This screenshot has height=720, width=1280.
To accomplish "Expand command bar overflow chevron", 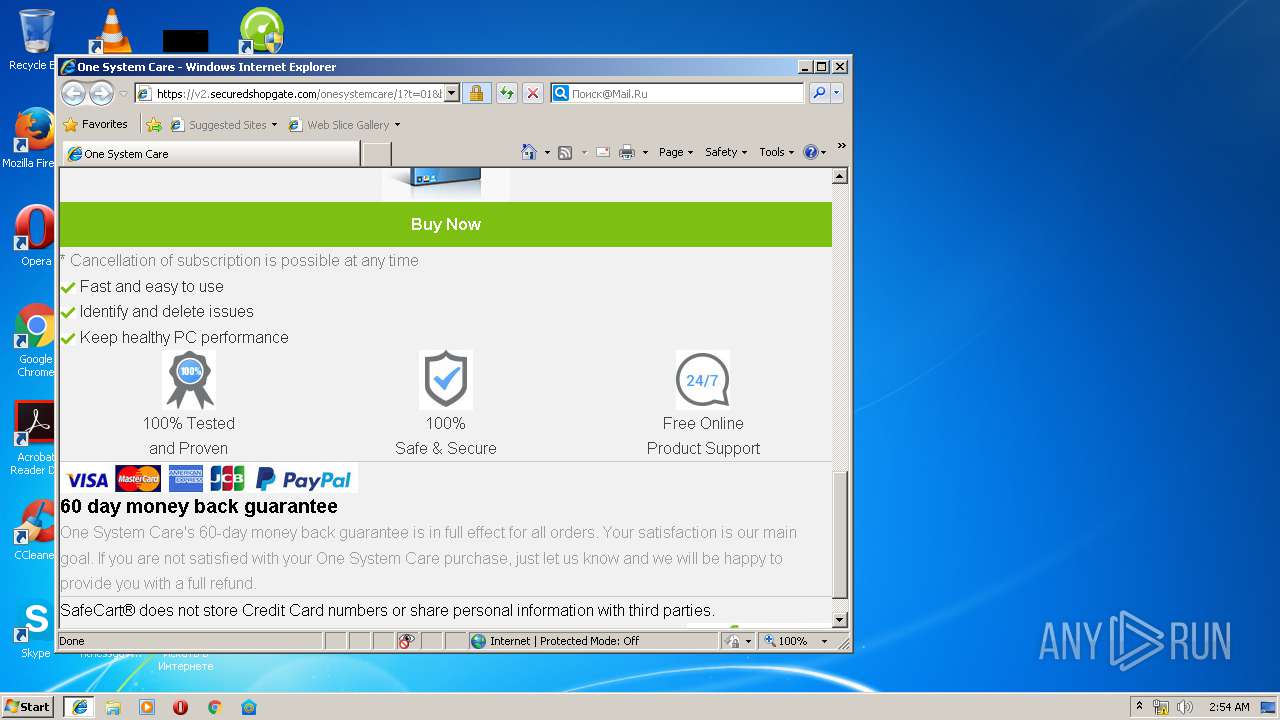I will (842, 147).
